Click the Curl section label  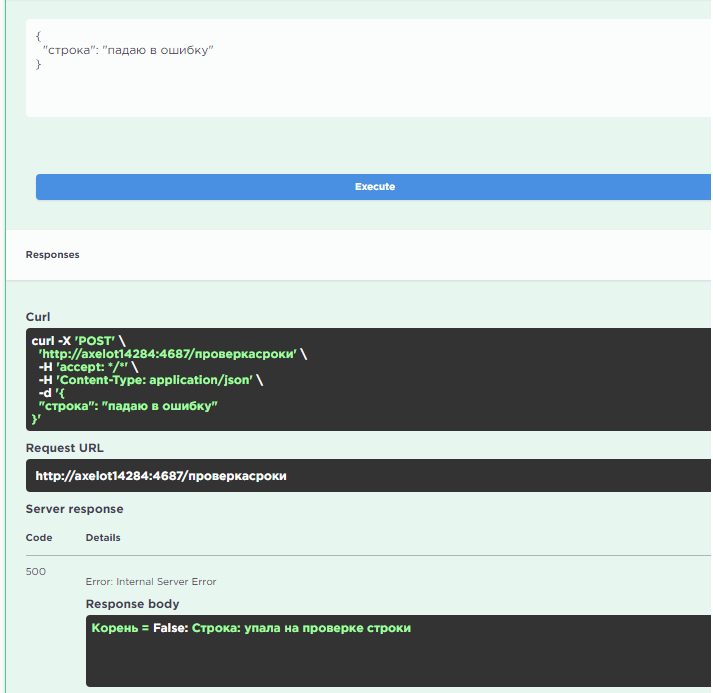[38, 317]
